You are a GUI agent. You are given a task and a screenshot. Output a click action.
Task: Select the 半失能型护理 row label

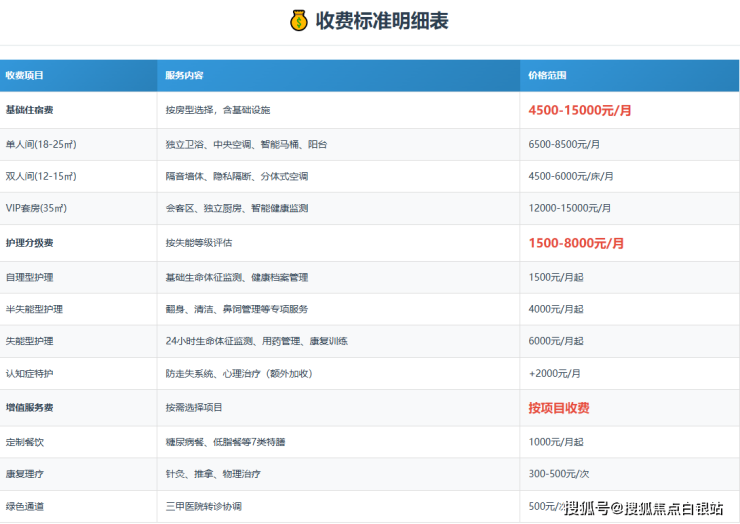(x=34, y=309)
